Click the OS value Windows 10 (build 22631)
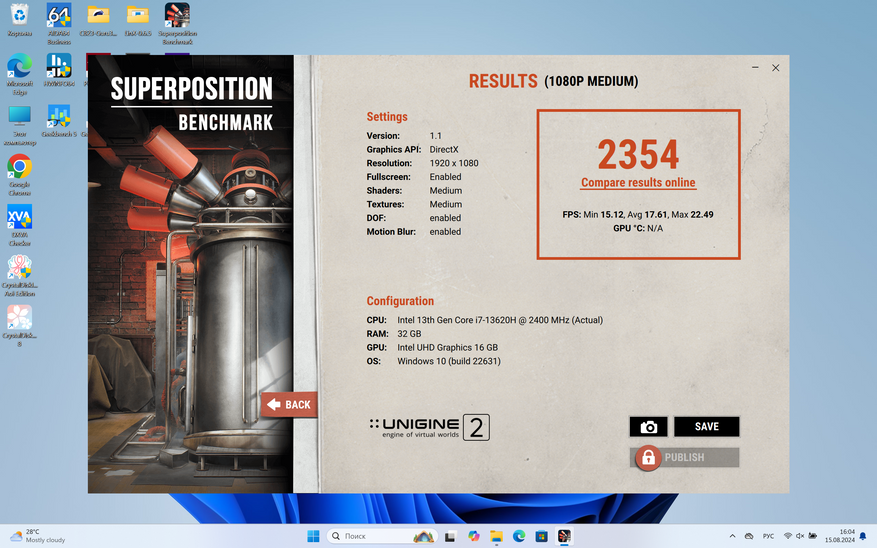Image resolution: width=877 pixels, height=548 pixels. [449, 361]
